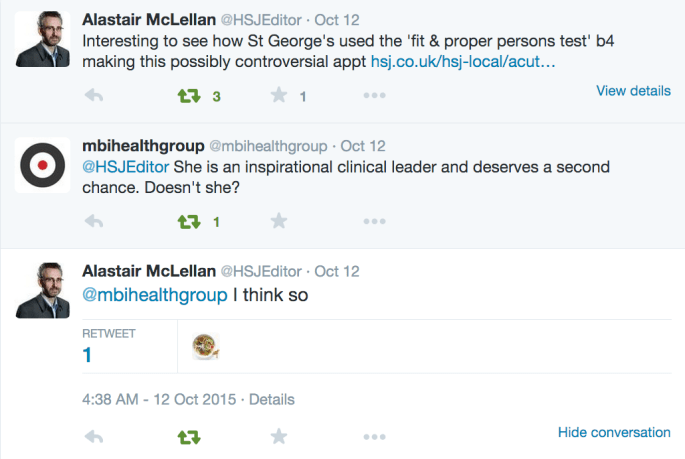Click the retweeter's small avatar thumbnail
Image resolution: width=685 pixels, height=459 pixels.
[206, 346]
